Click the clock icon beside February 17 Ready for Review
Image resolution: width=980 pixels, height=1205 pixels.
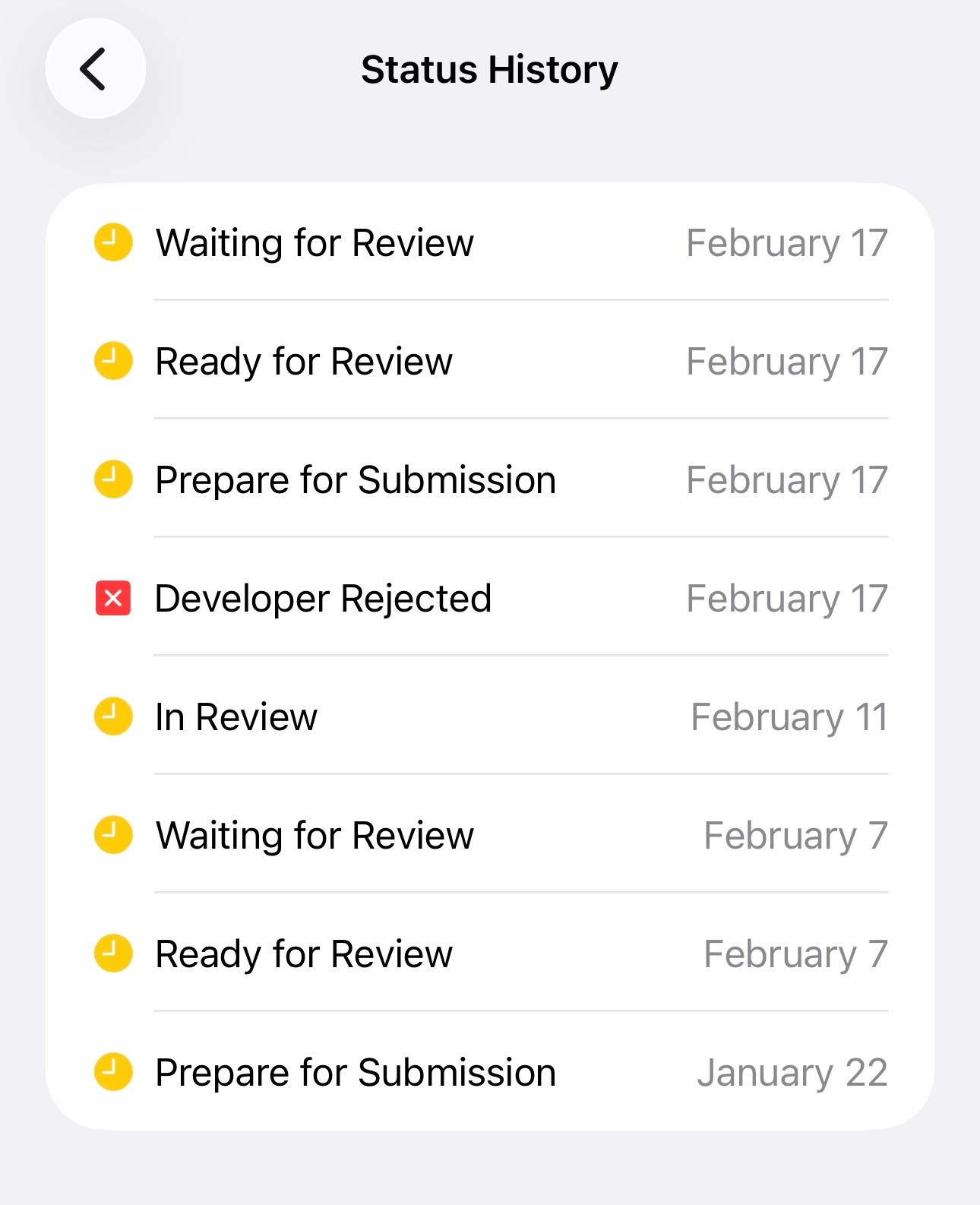(x=113, y=361)
